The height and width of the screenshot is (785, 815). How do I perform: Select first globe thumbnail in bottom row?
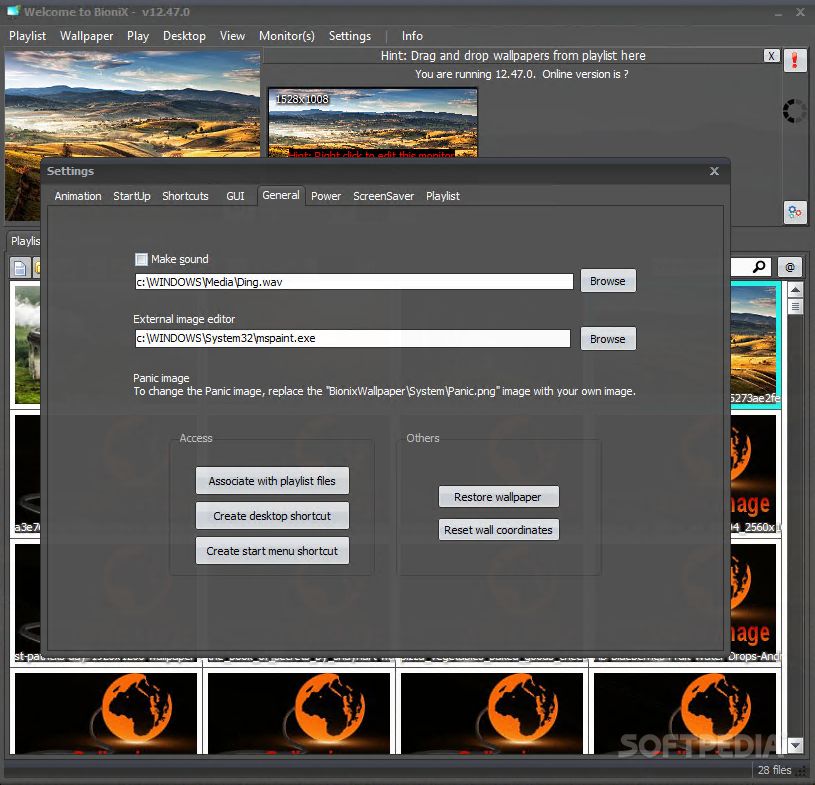(106, 713)
